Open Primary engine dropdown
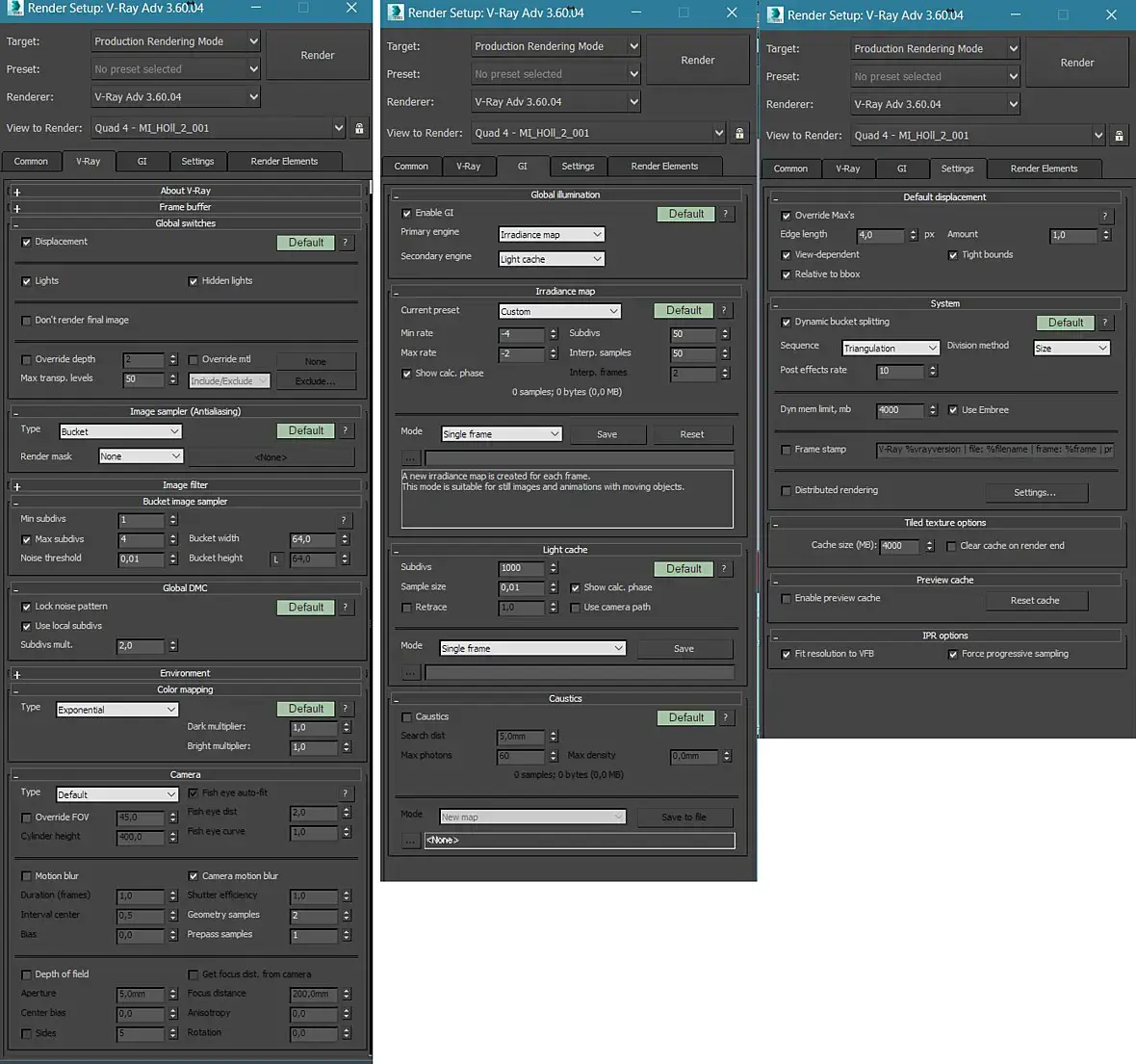1136x1064 pixels. tap(552, 235)
